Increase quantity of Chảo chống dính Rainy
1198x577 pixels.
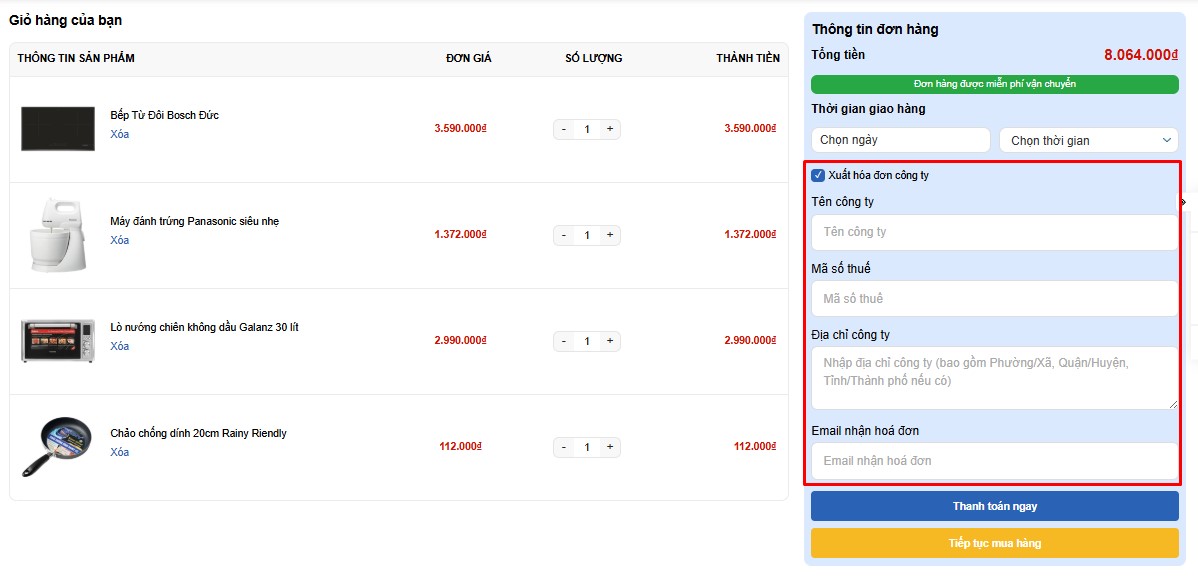click(x=610, y=447)
